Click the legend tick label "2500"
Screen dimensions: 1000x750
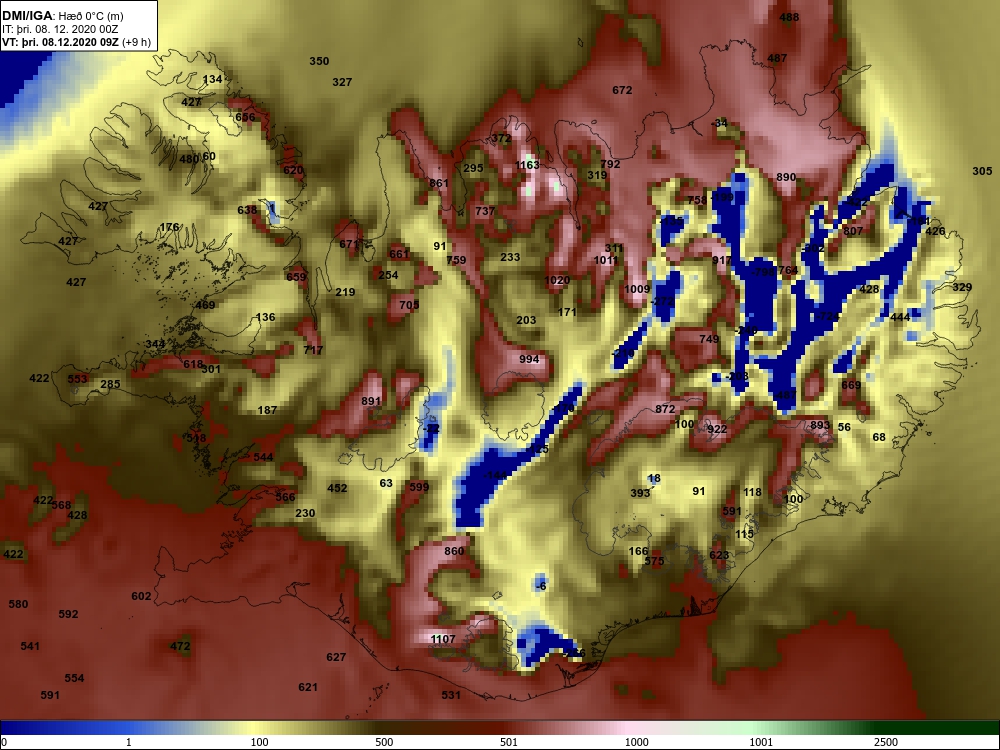(x=886, y=742)
